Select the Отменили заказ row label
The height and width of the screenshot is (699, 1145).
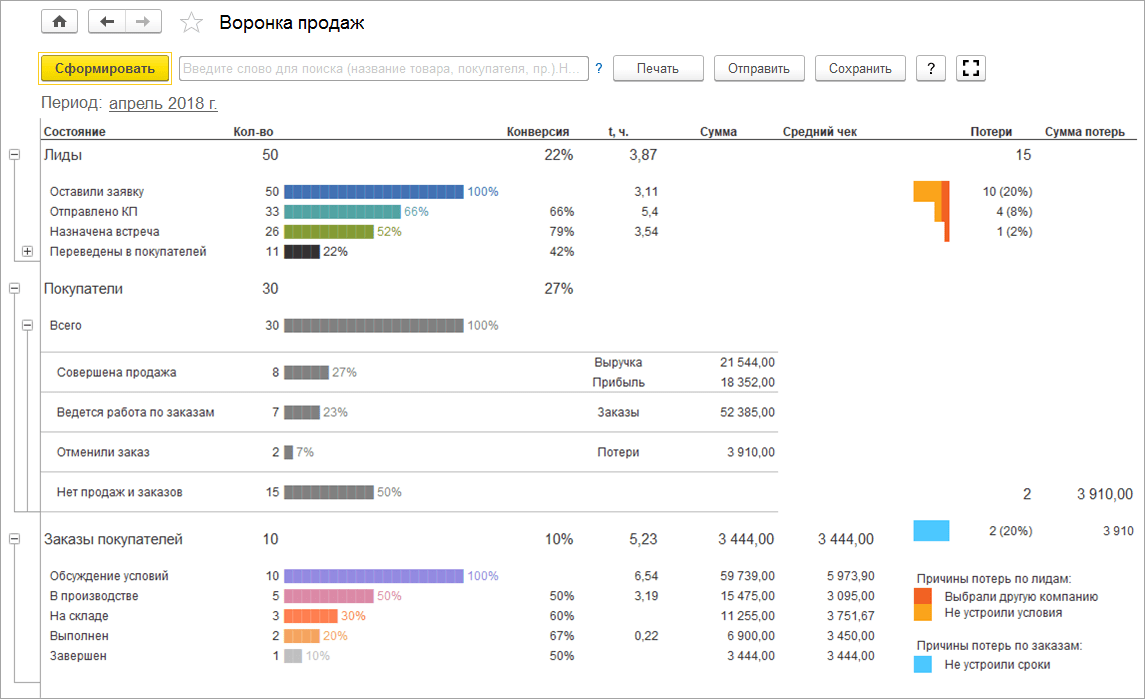pos(103,452)
